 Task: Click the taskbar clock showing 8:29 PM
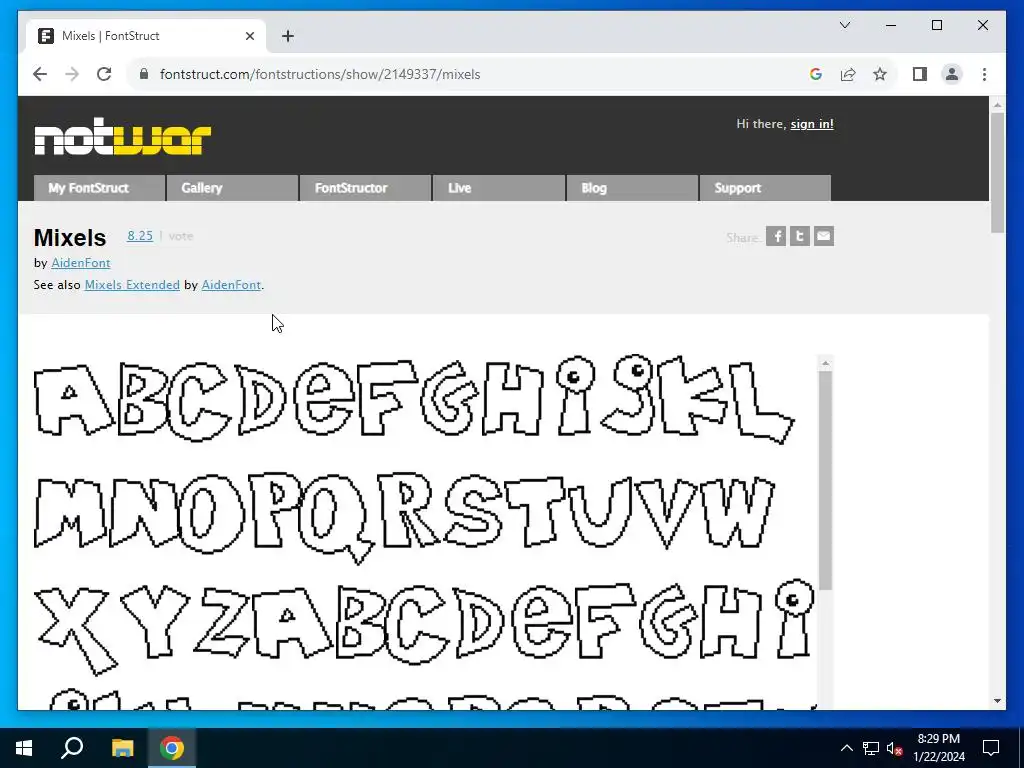click(938, 748)
